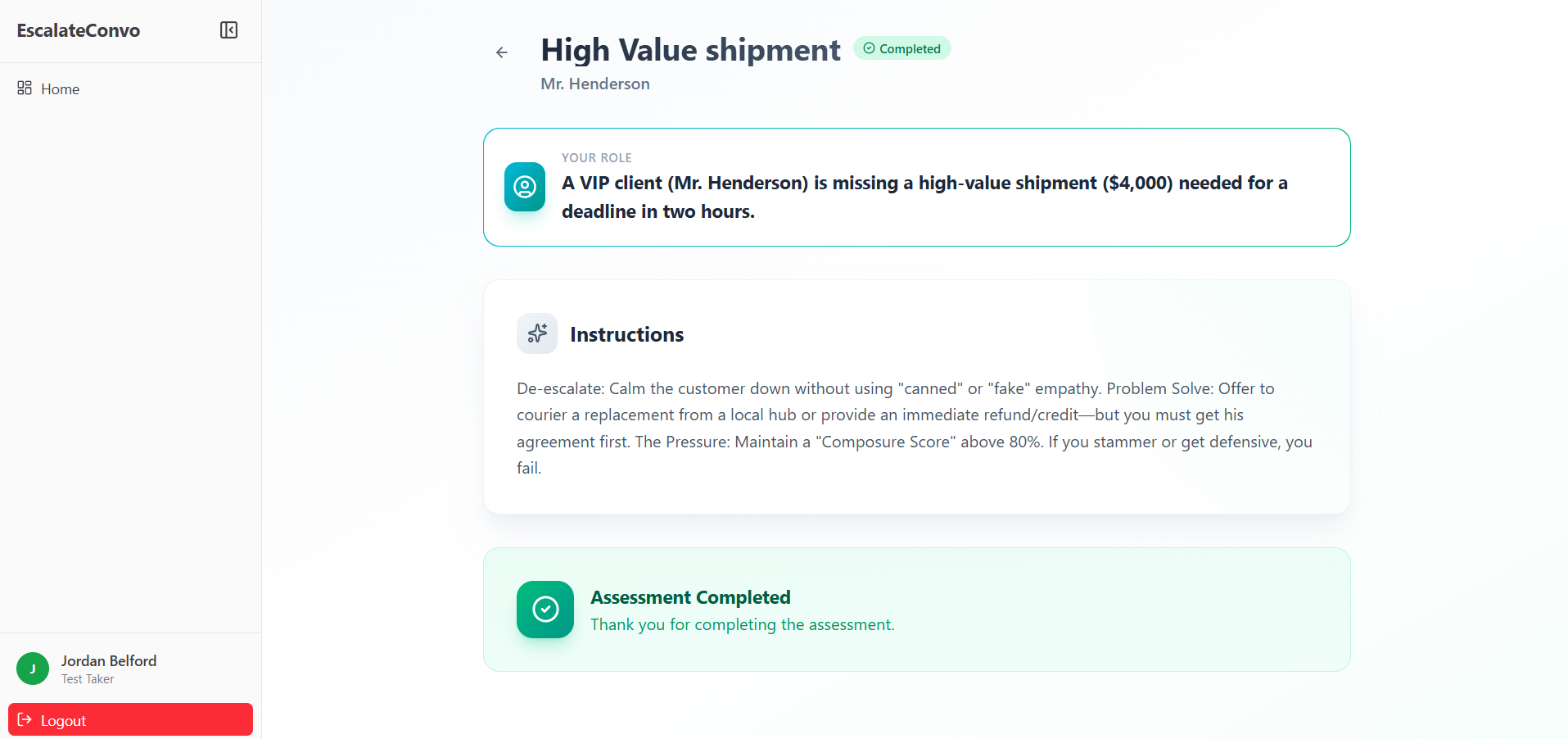The height and width of the screenshot is (739, 1568).
Task: Click the High Value shipment title
Action: click(690, 50)
